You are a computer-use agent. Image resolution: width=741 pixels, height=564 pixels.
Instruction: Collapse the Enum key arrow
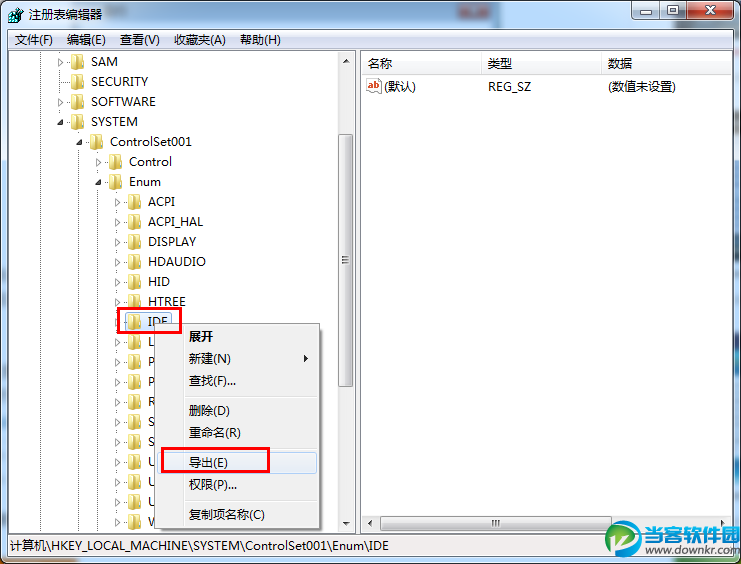(x=98, y=182)
